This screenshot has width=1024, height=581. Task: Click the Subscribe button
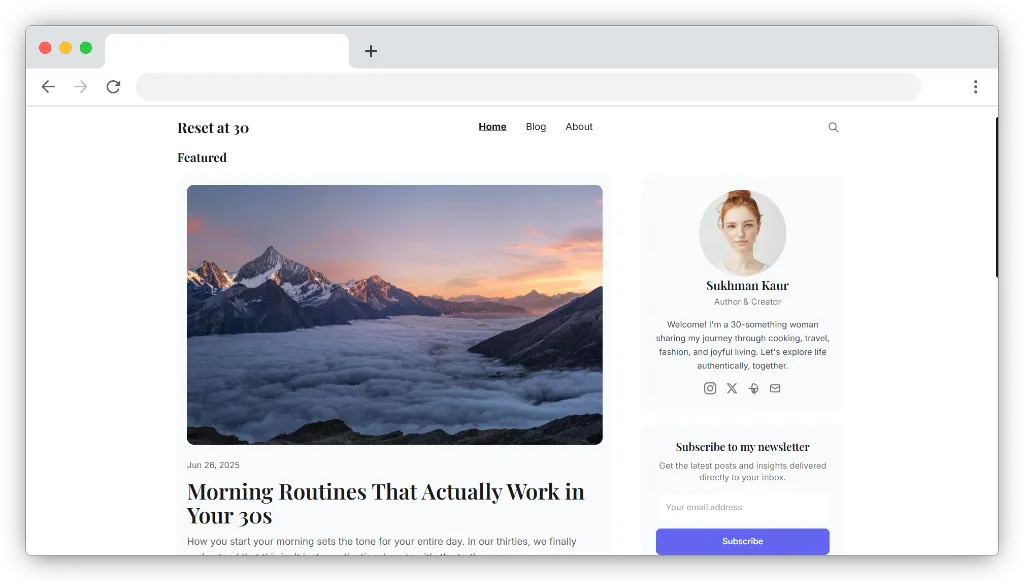coord(742,541)
